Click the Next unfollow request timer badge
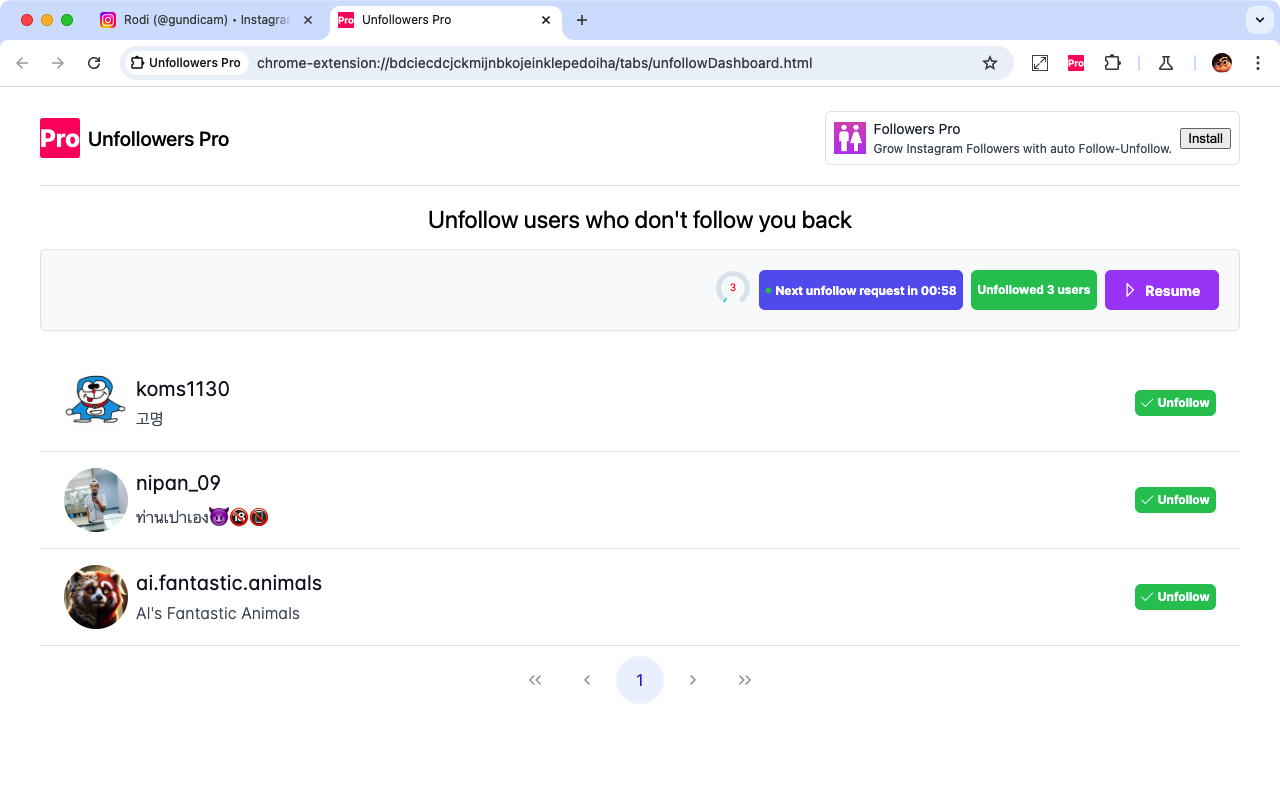Screen dimensions: 1280x800 861,290
